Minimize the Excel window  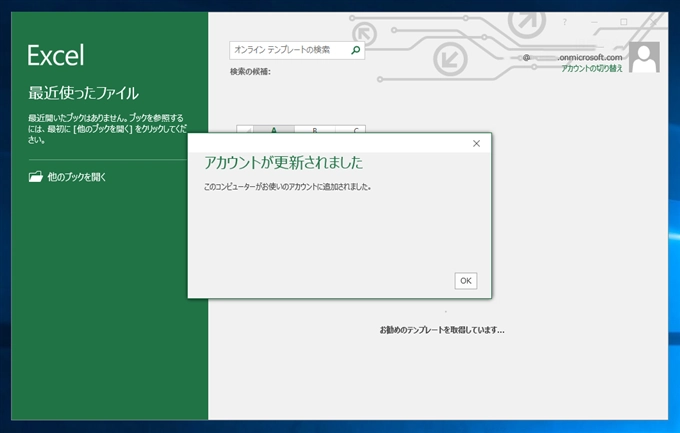click(594, 22)
